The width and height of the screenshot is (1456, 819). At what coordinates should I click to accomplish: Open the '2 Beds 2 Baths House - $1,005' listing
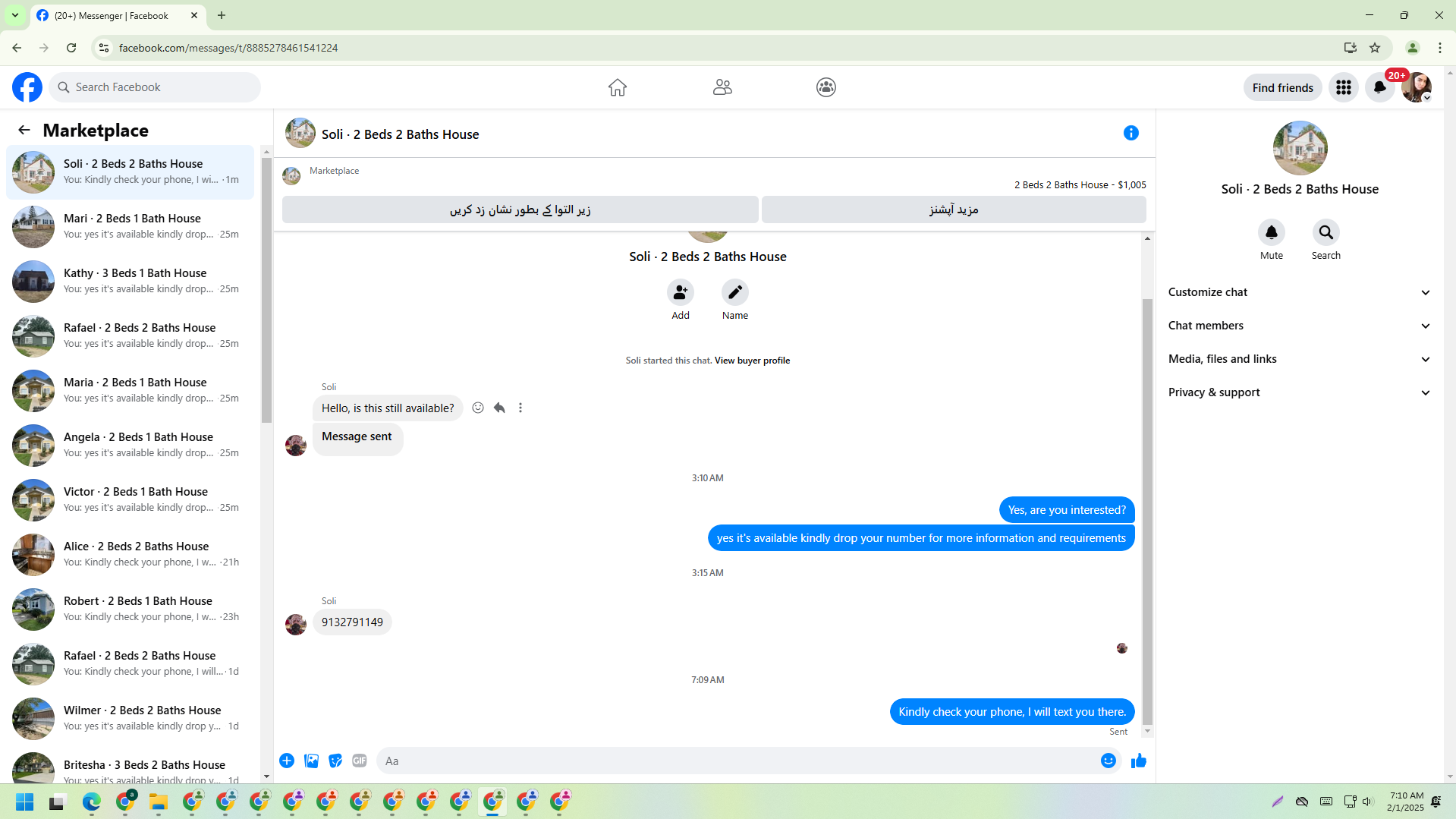pyautogui.click(x=1080, y=184)
